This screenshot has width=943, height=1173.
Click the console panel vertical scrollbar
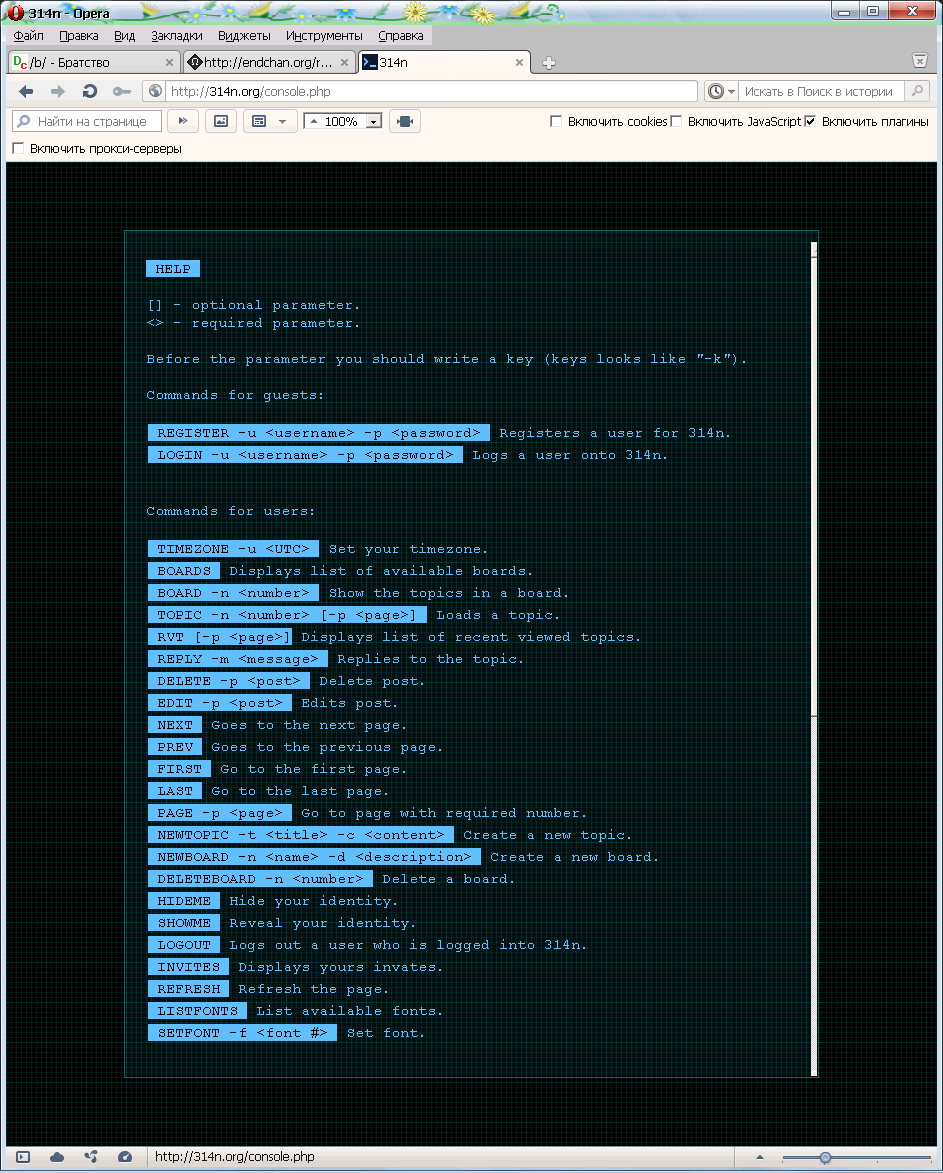click(x=814, y=658)
